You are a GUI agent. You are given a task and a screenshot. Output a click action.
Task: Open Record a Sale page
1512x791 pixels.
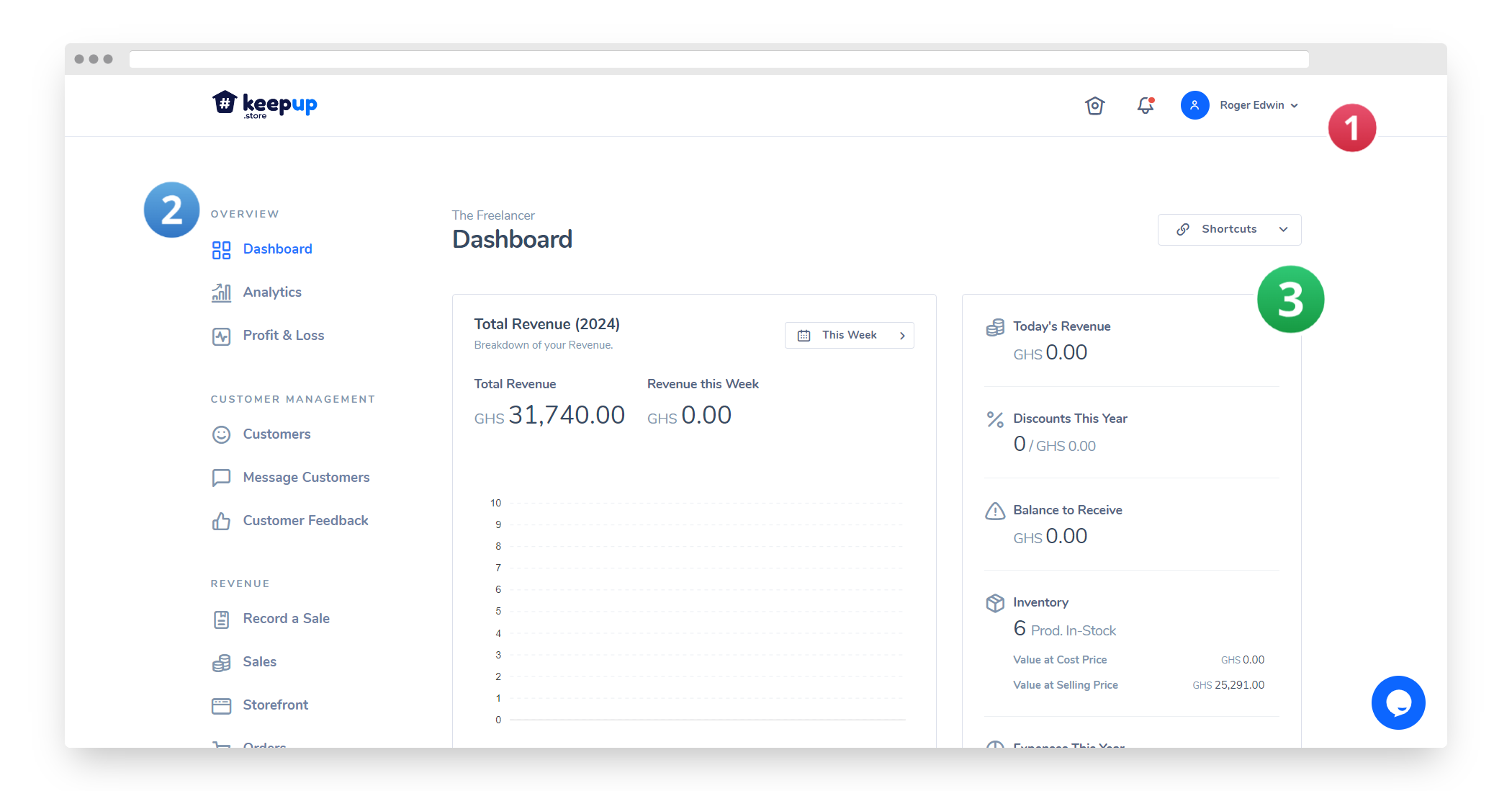point(286,619)
